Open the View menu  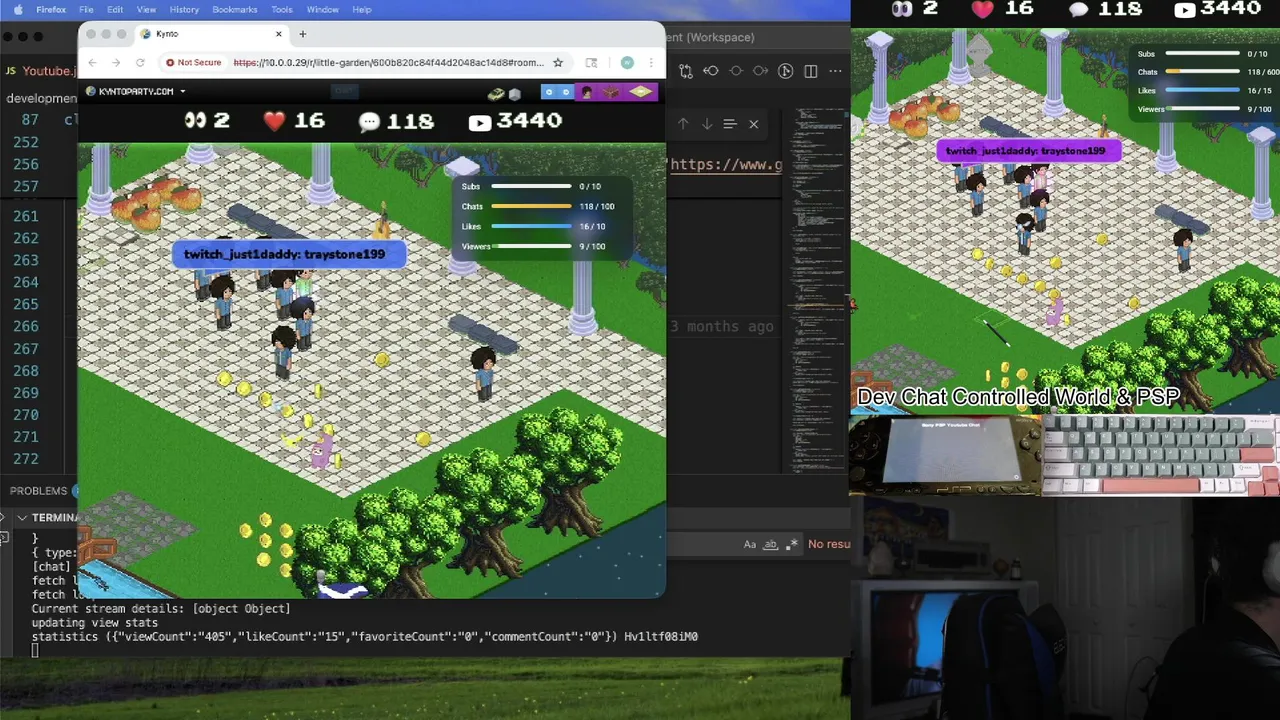coord(146,10)
